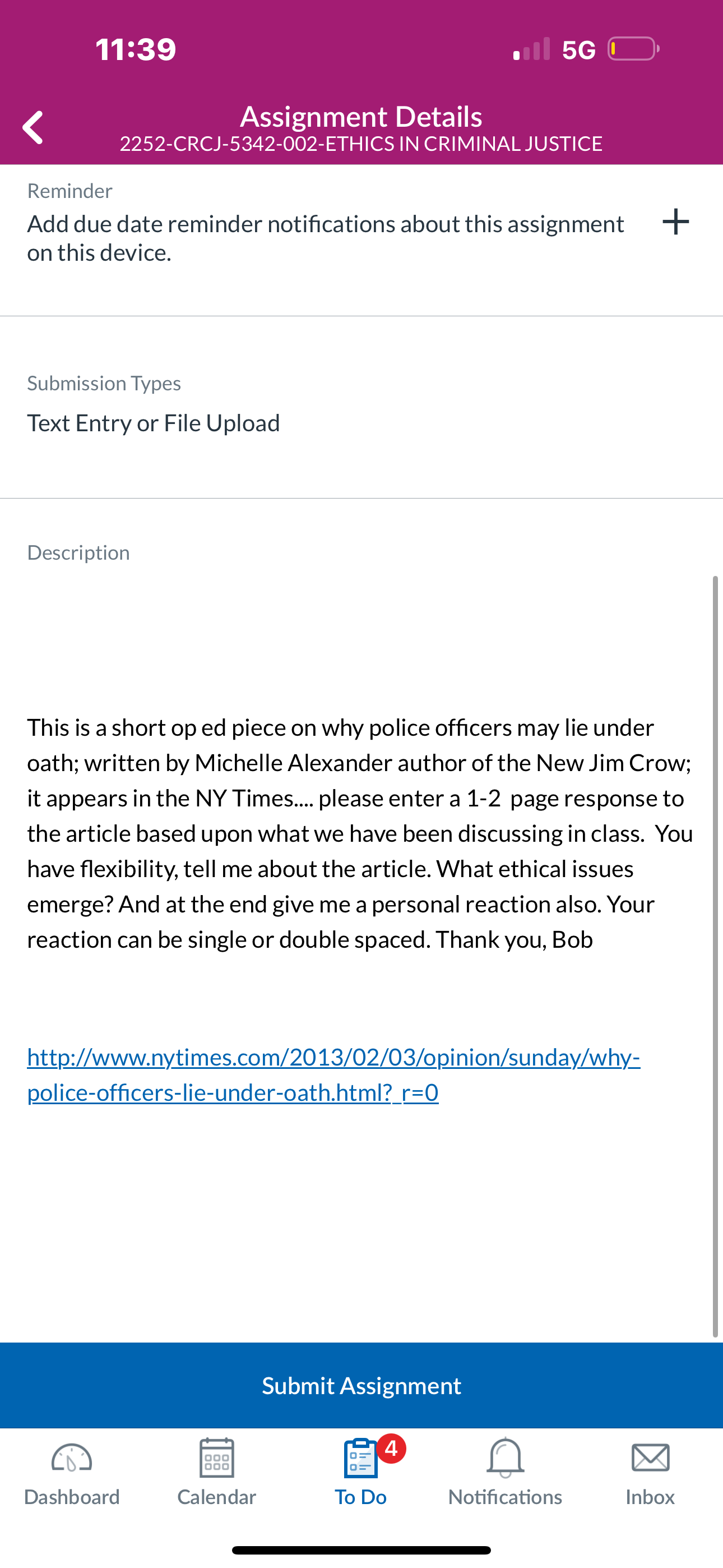Screen dimensions: 723x1568
Task: Tap the back arrow in header
Action: click(x=33, y=127)
